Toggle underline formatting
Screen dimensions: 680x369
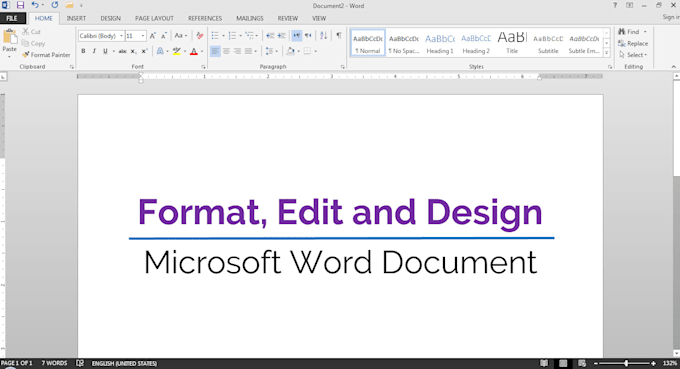(x=105, y=51)
